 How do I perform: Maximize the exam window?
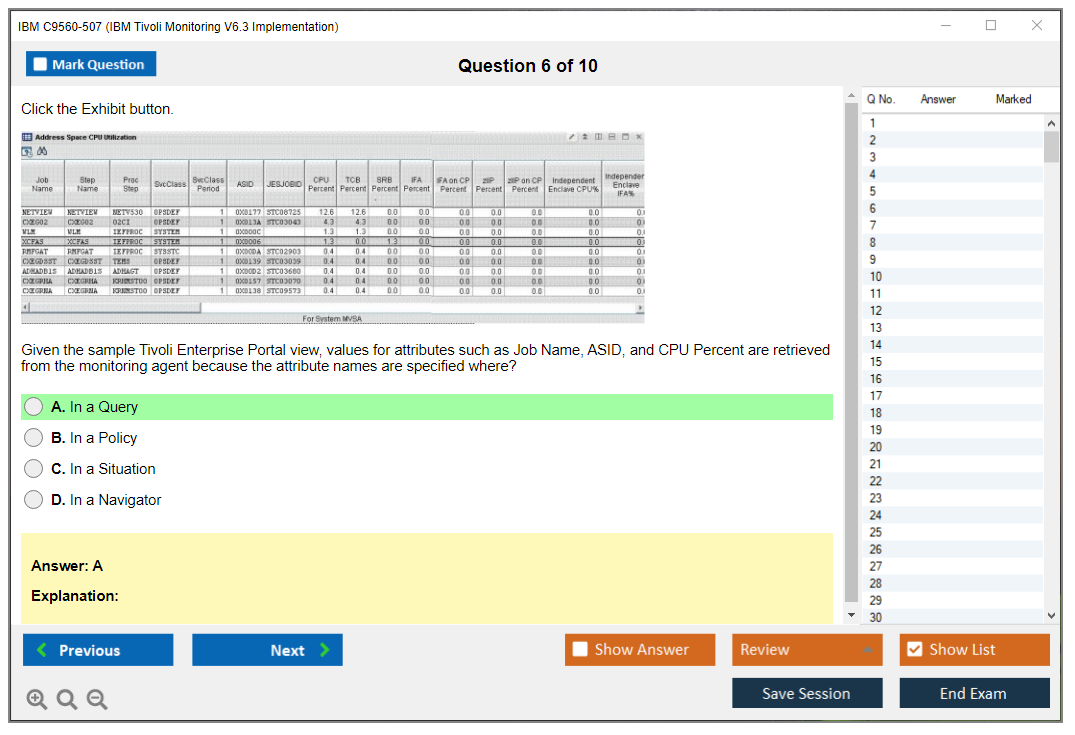coord(991,26)
